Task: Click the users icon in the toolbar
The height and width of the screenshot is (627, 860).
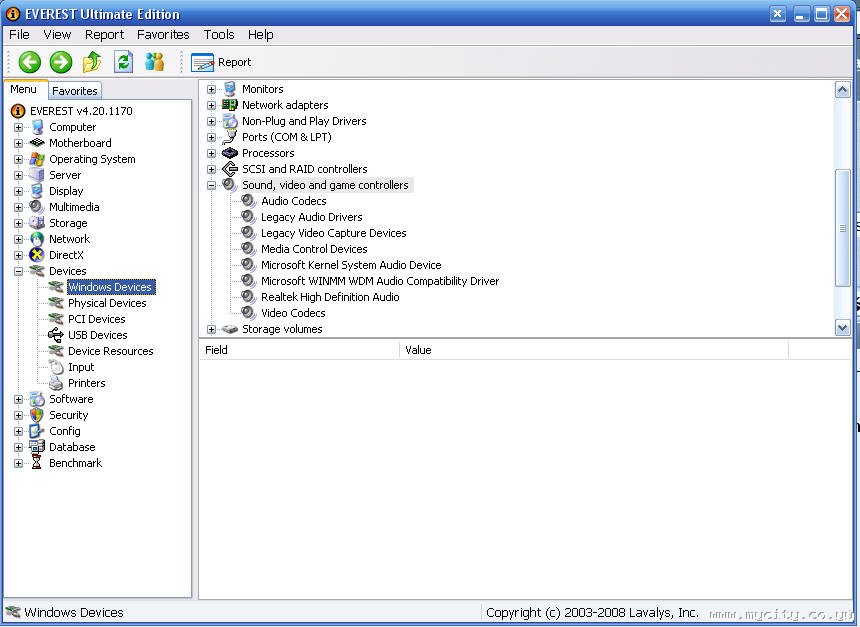Action: pyautogui.click(x=155, y=62)
